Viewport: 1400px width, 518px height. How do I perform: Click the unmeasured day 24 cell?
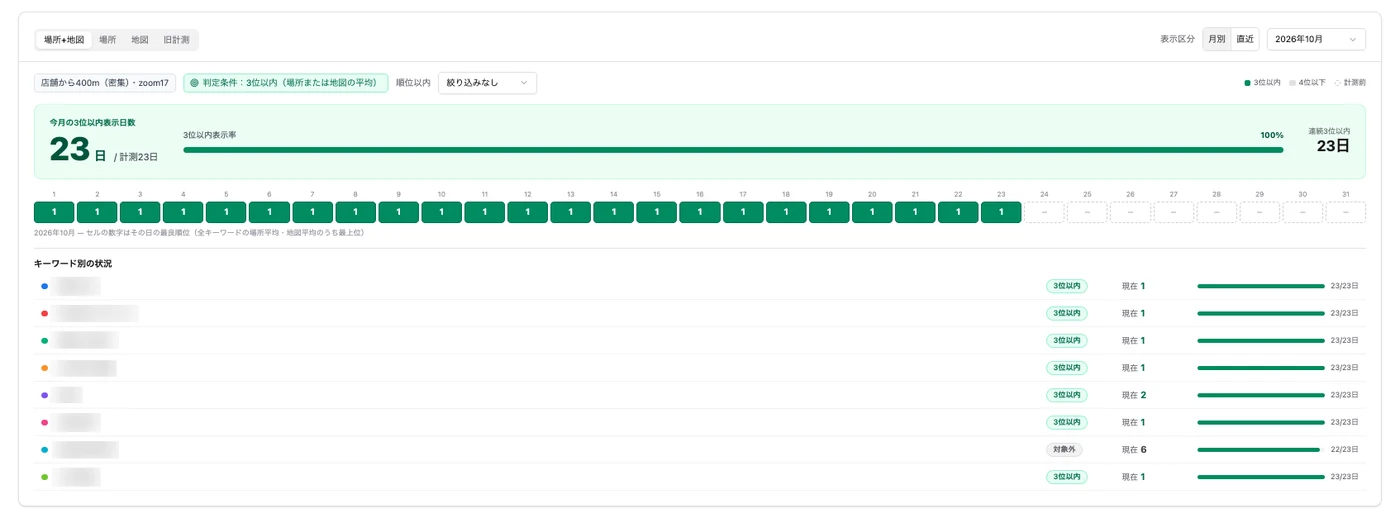[x=1044, y=212]
